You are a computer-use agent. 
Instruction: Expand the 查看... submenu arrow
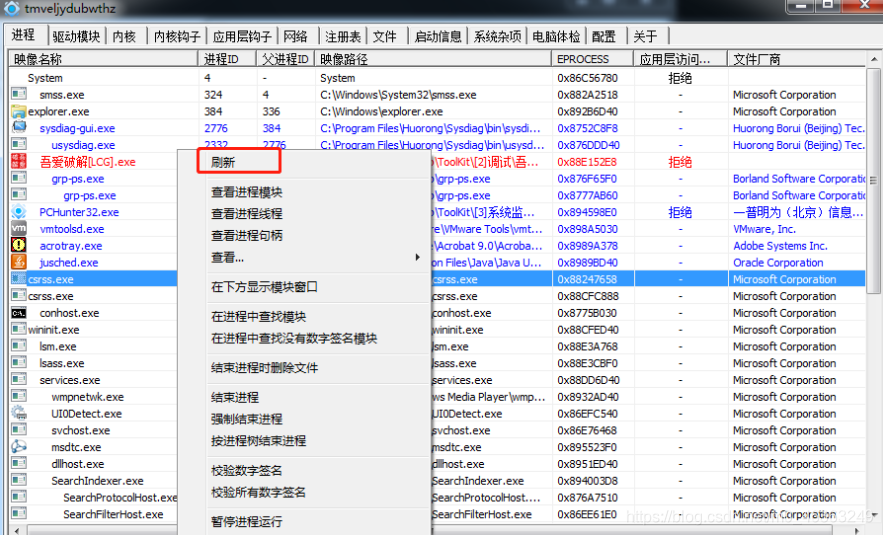pos(417,257)
